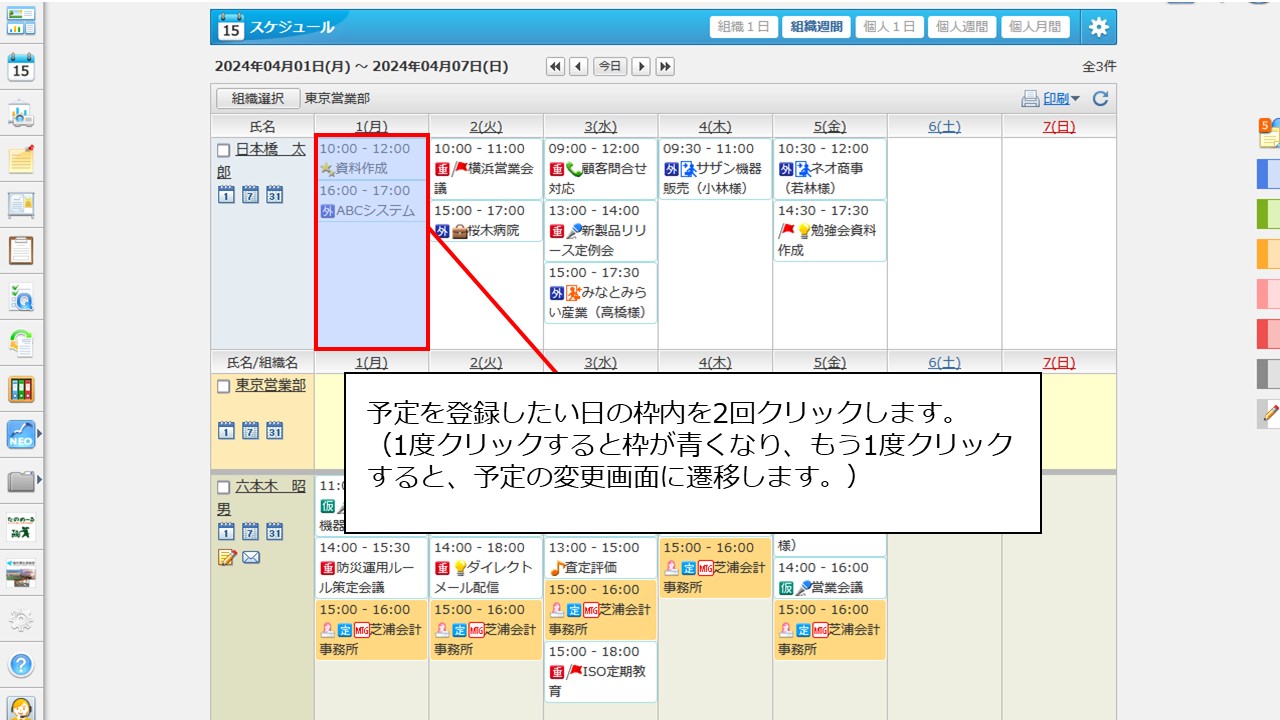This screenshot has width=1280, height=720.
Task: Click the refresh icon next to 印刷
Action: pos(1100,98)
